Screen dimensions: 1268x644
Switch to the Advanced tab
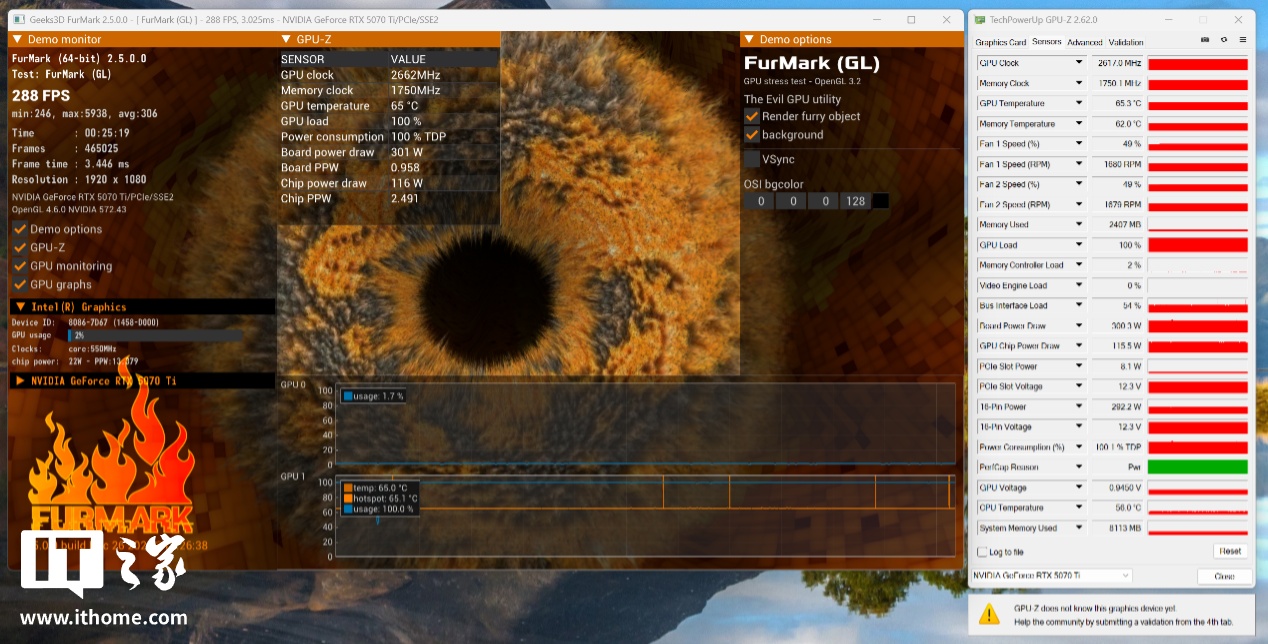[x=1084, y=42]
